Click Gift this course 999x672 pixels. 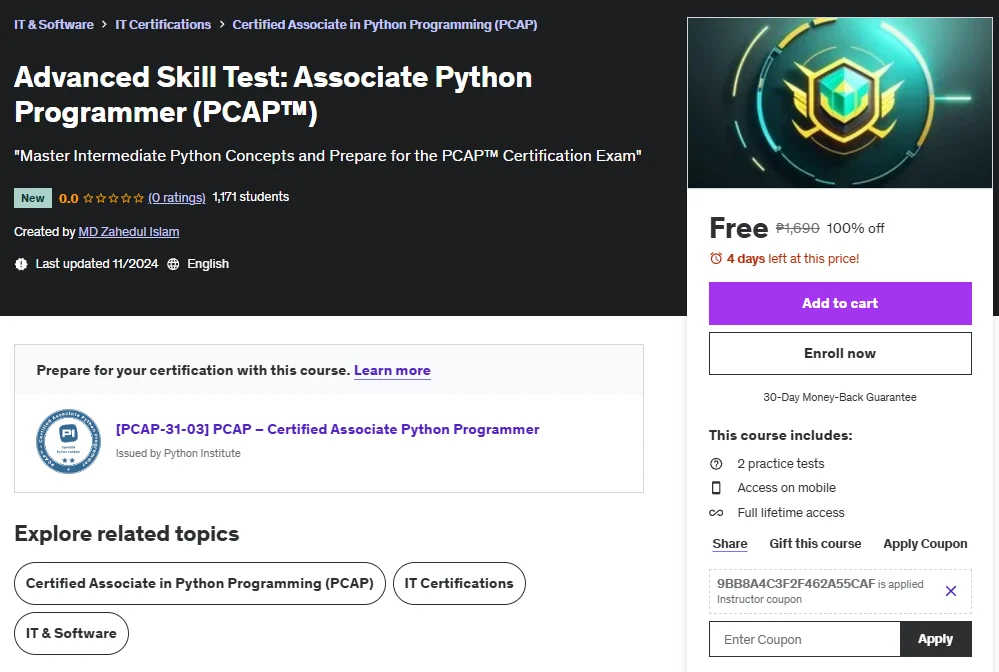point(815,544)
